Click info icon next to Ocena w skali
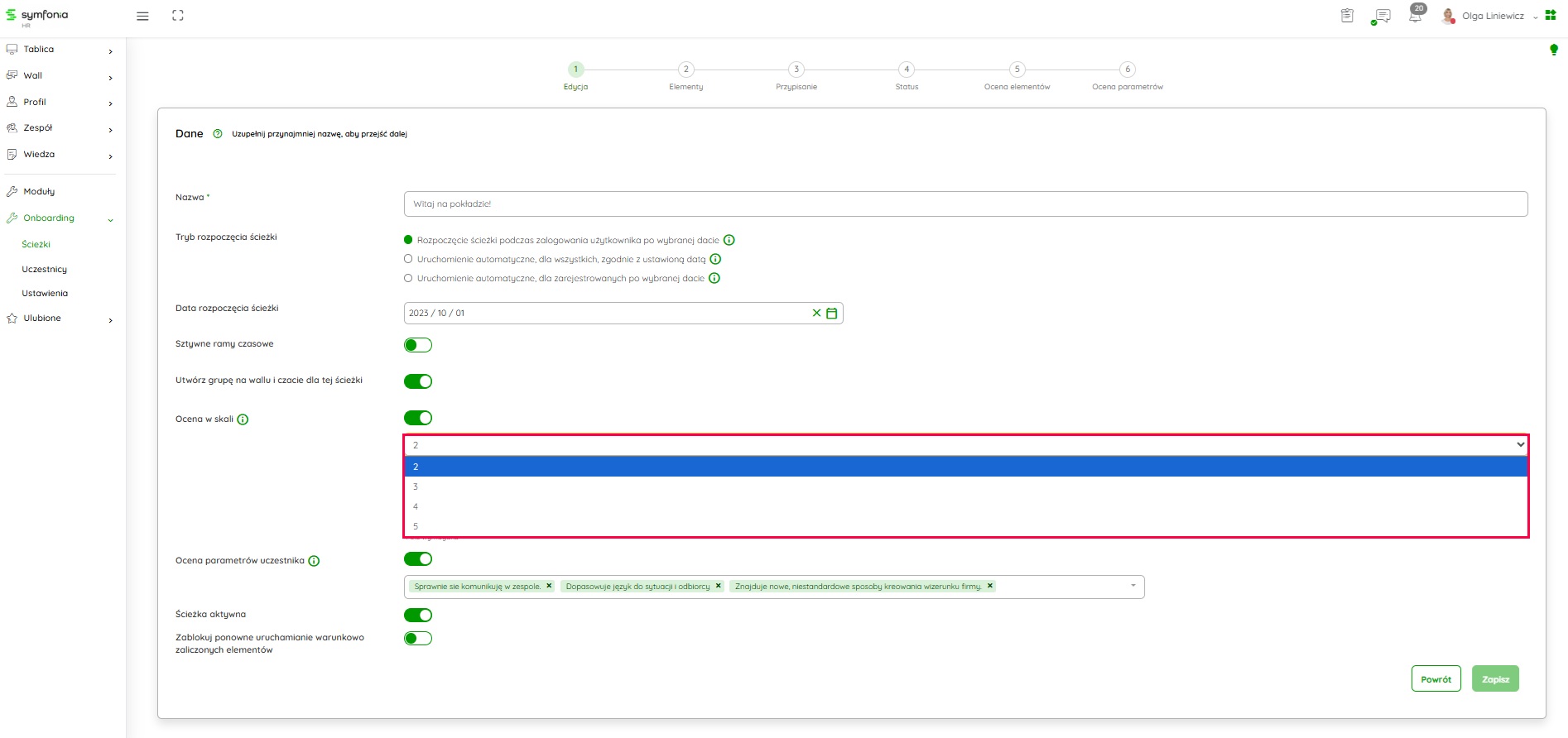 pyautogui.click(x=243, y=419)
